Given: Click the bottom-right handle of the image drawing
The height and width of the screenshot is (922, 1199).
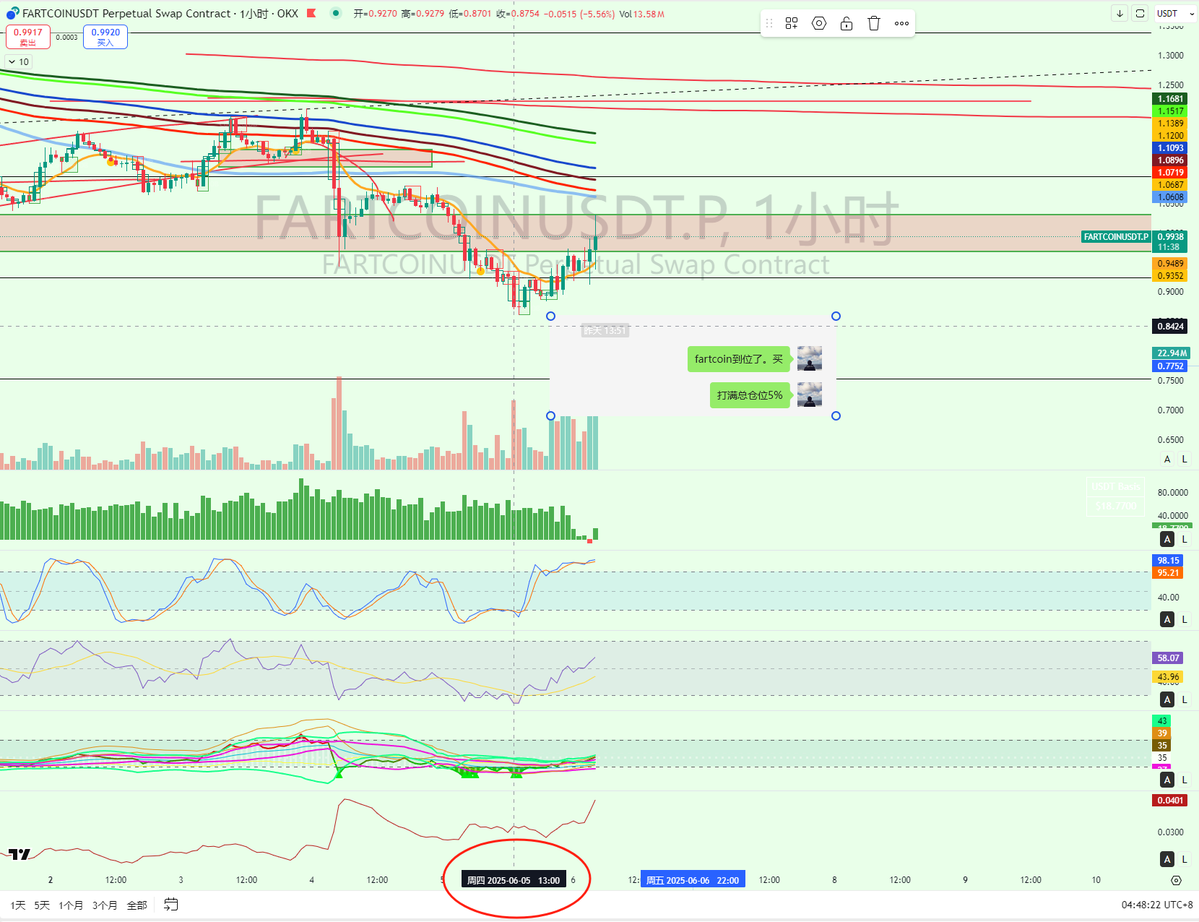Looking at the screenshot, I should click(836, 416).
